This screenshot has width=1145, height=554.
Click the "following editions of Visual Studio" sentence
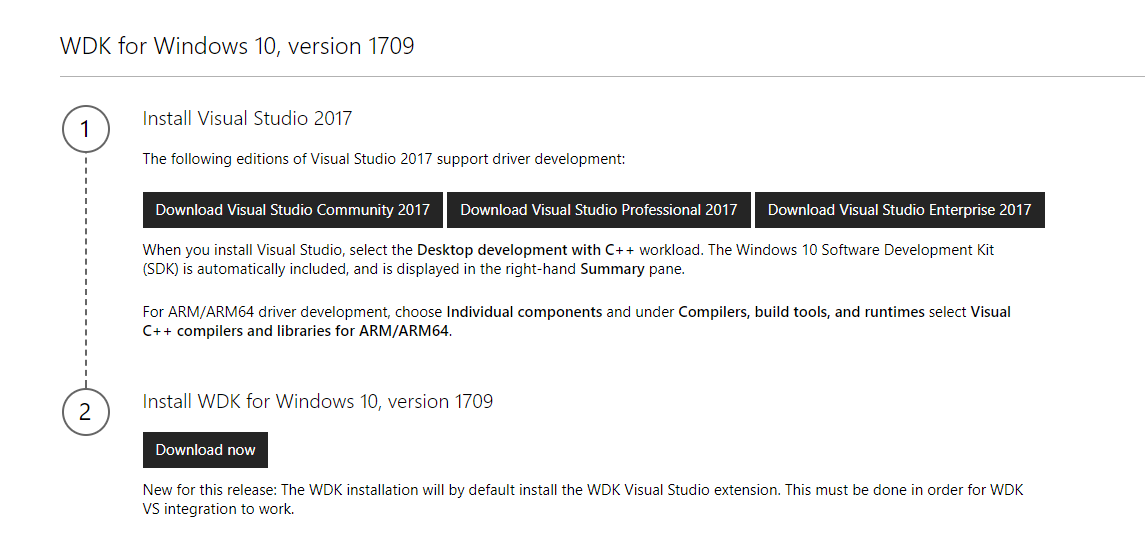pos(383,159)
